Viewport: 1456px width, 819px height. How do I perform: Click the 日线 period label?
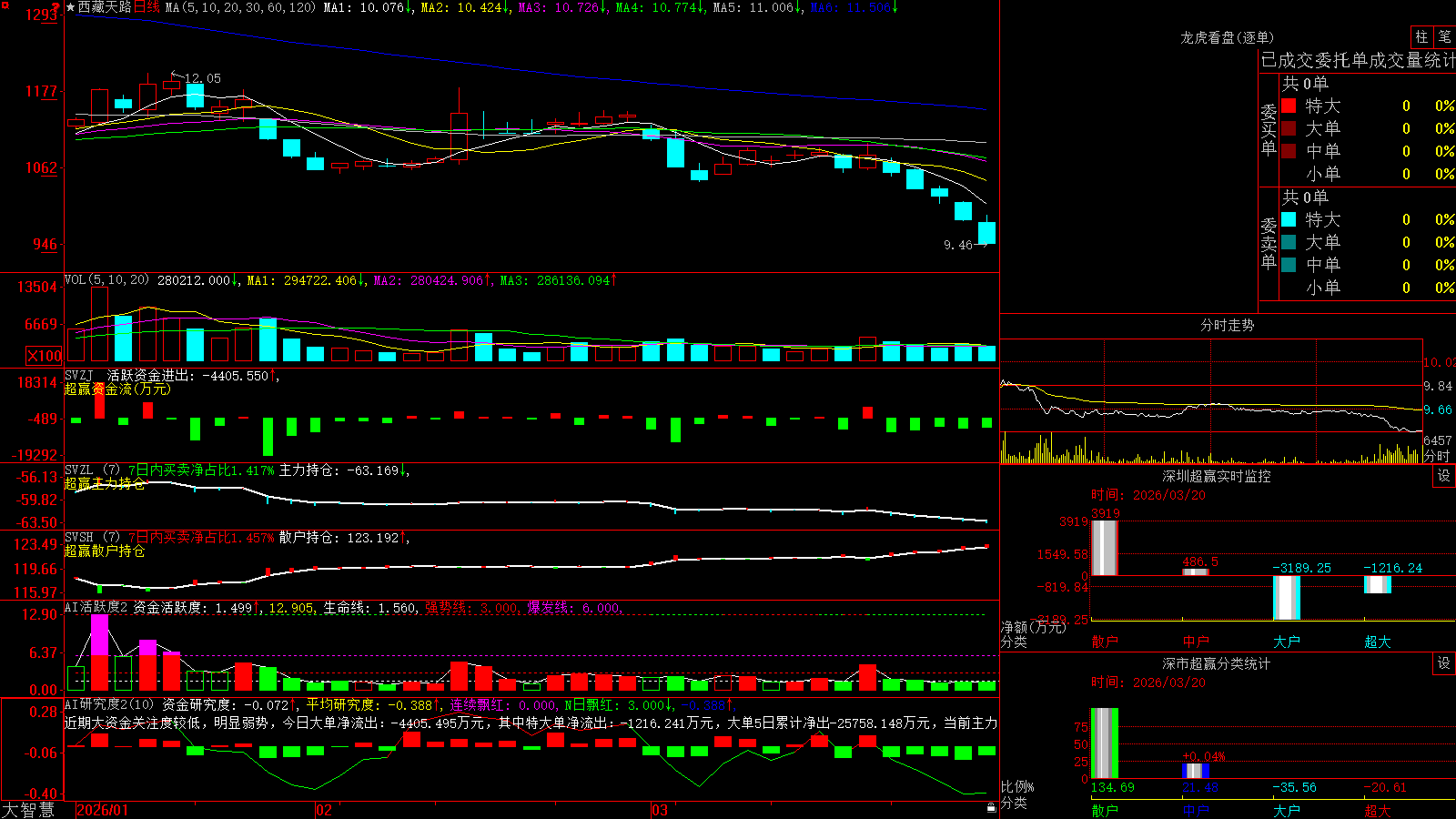pos(147,7)
